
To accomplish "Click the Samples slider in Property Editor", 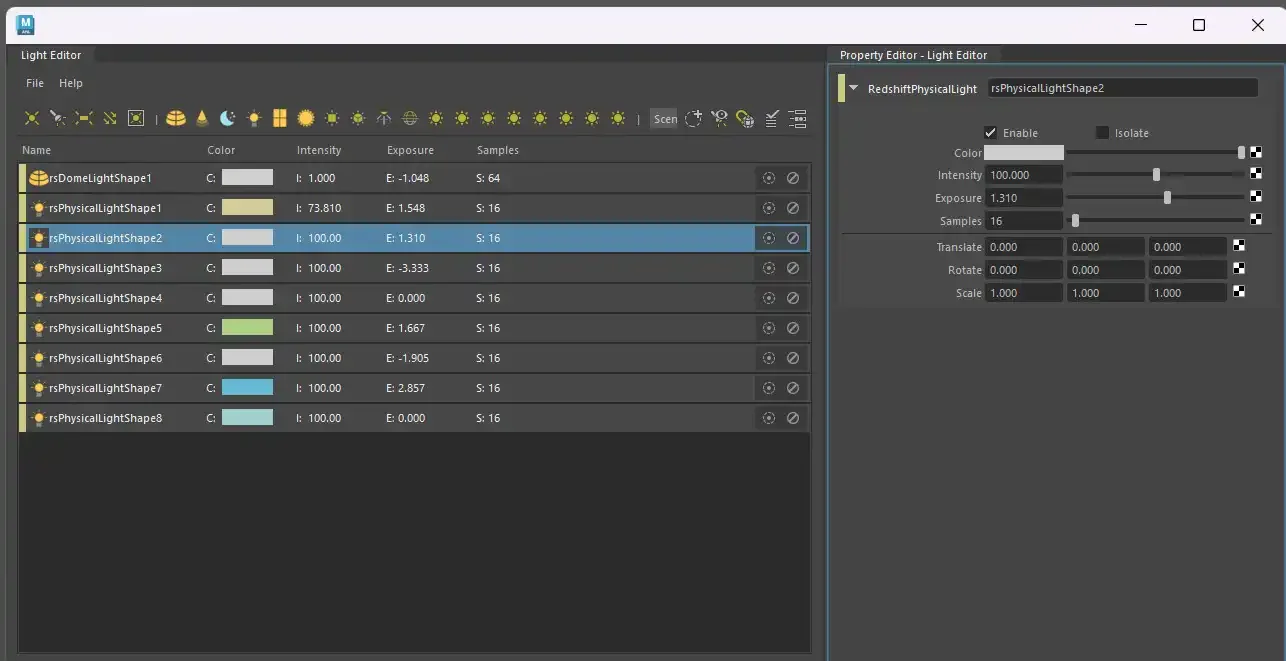I will [1156, 220].
